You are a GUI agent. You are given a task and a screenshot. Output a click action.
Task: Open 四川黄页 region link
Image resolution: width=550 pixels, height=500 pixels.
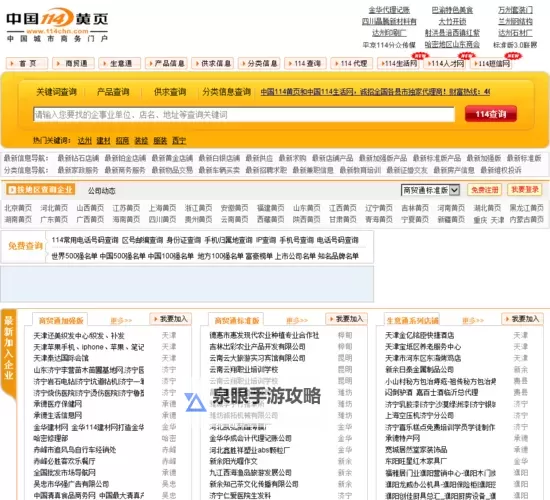pos(162,220)
